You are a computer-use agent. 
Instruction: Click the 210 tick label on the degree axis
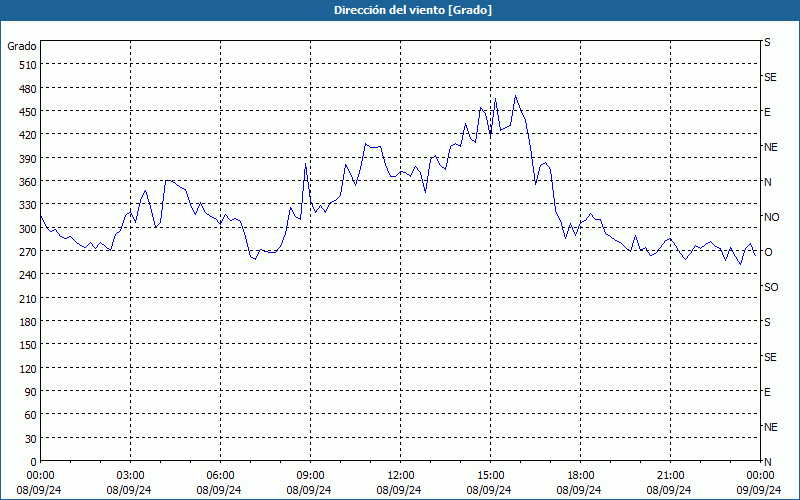click(29, 299)
